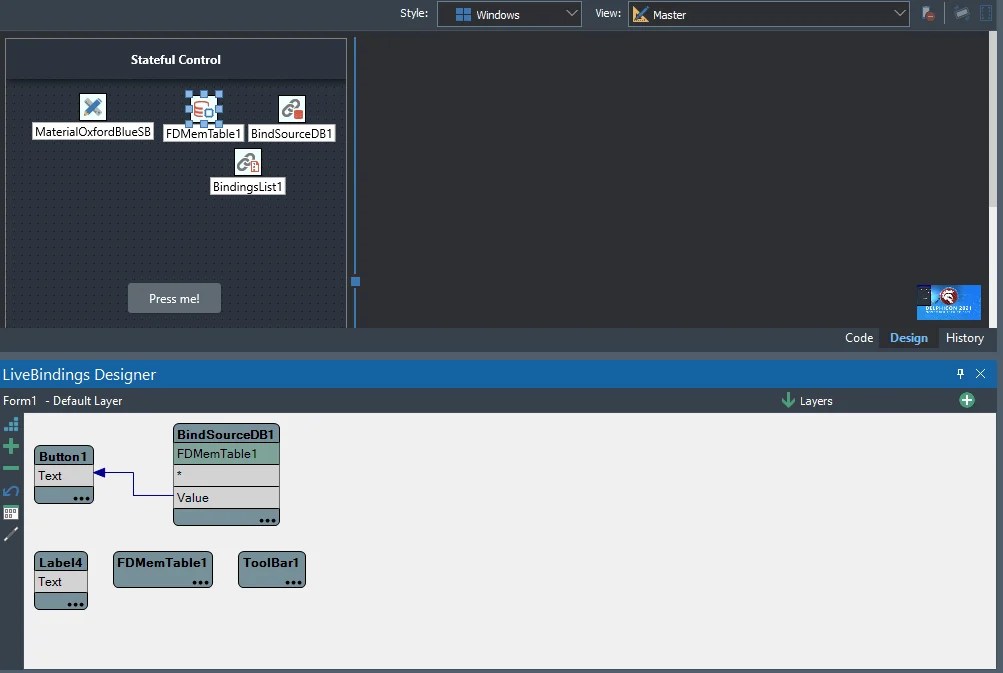Viewport: 1003px width, 673px height.
Task: Click the fit-in-window stairs icon in LiveBindings toolbar
Action: pos(11,424)
